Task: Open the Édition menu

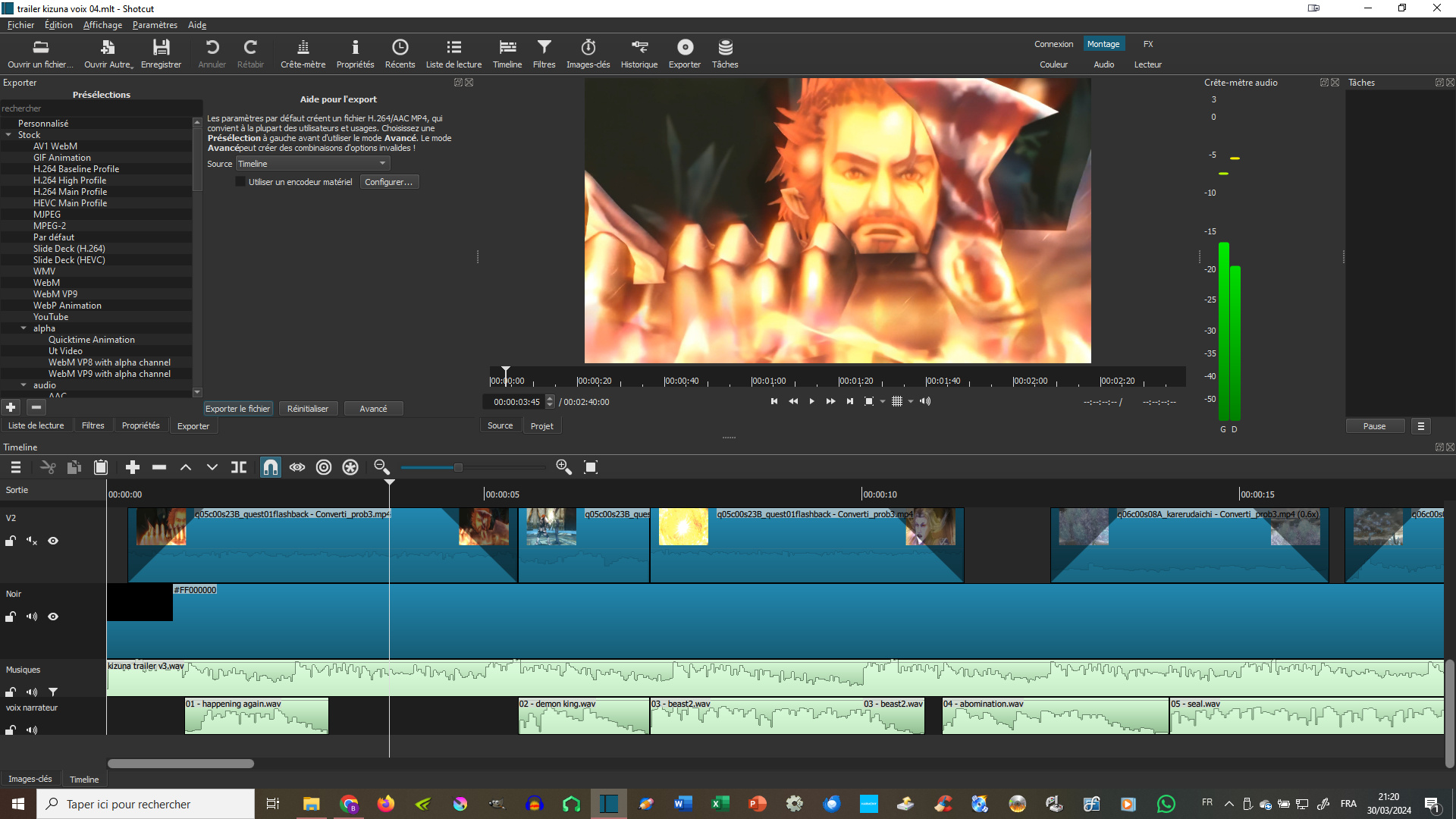Action: (x=58, y=25)
